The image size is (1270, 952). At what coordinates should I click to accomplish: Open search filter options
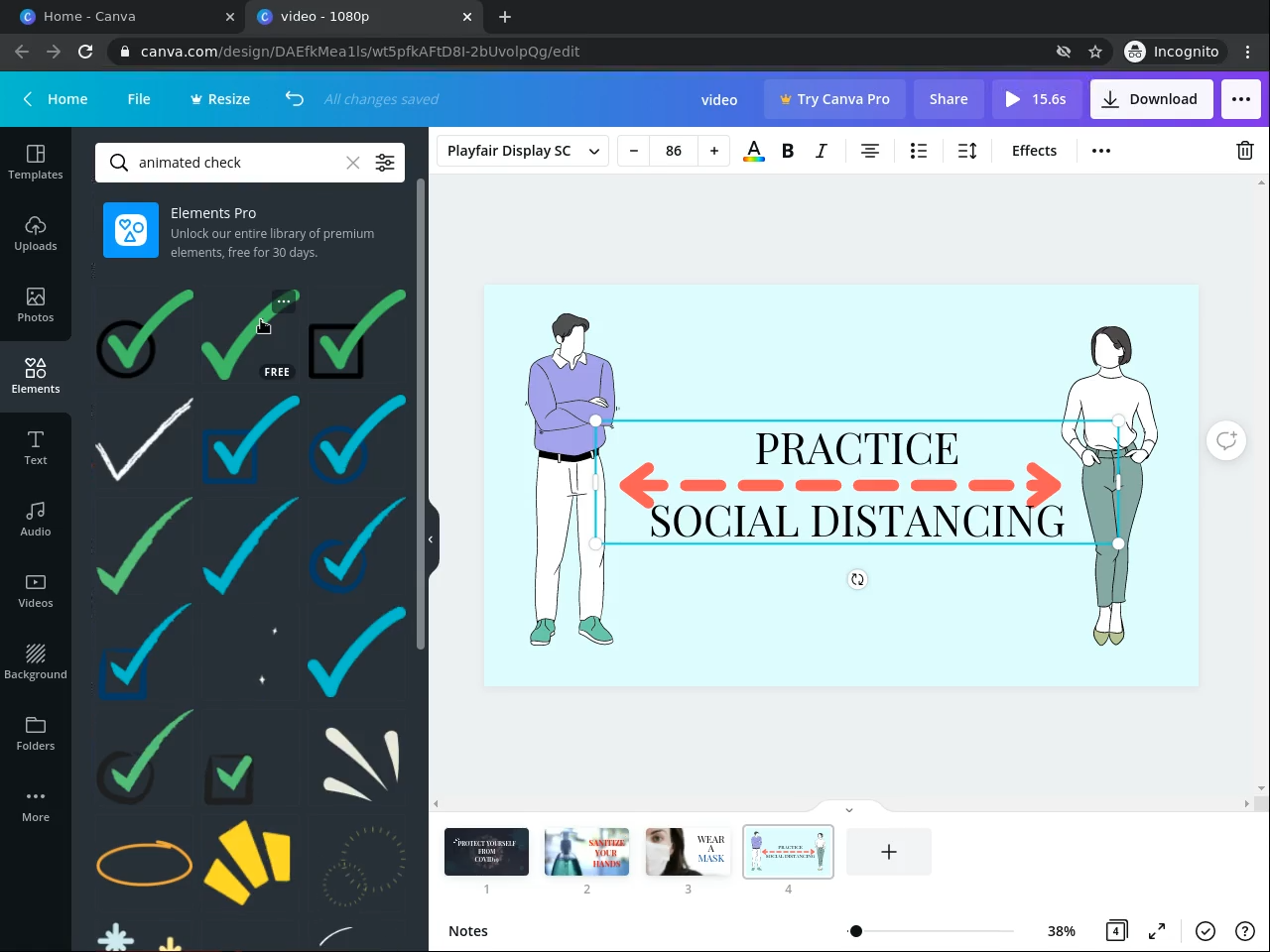coord(385,163)
